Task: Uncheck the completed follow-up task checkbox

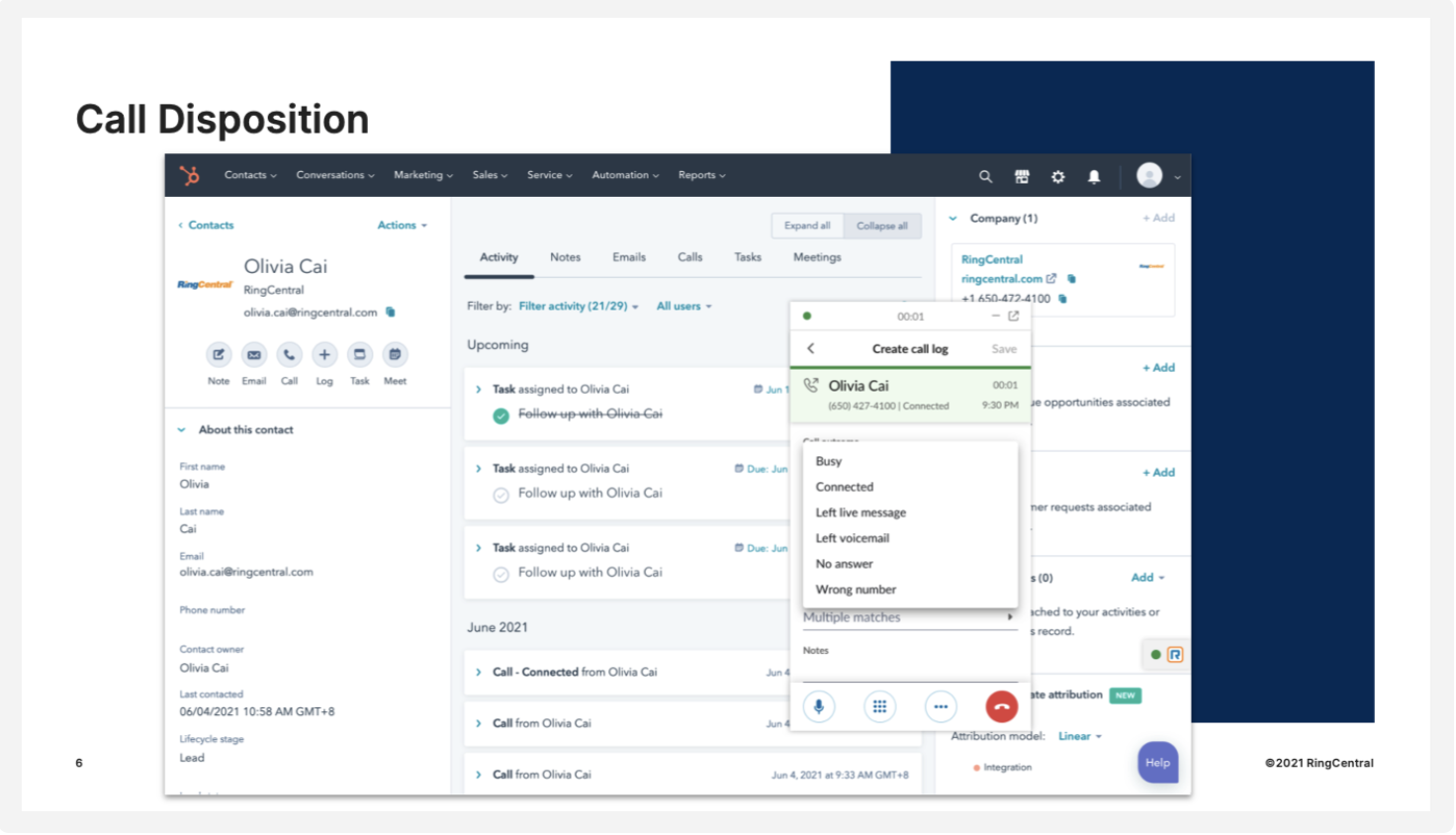Action: pos(501,416)
